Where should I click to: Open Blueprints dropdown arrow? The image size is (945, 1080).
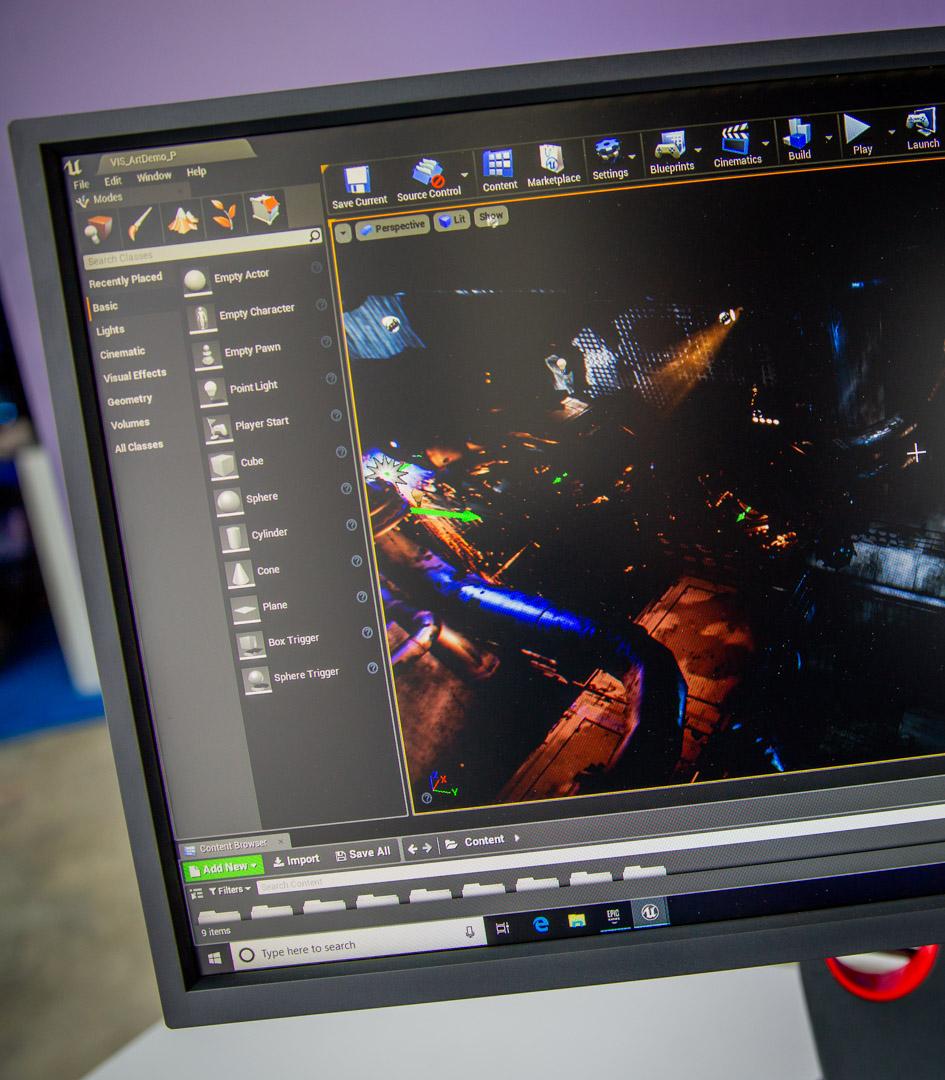tap(698, 149)
